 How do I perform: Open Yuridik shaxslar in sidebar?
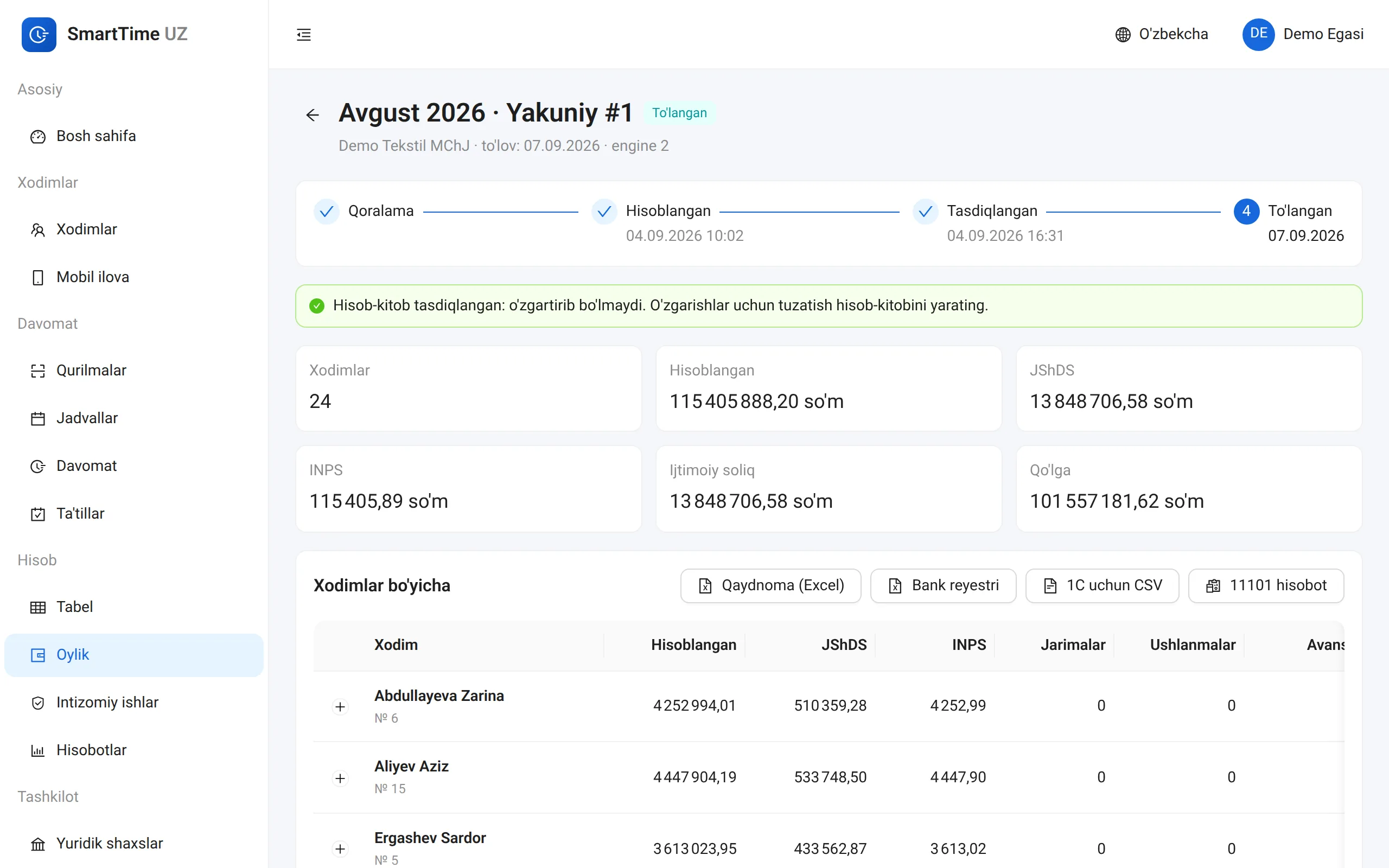coord(133,844)
